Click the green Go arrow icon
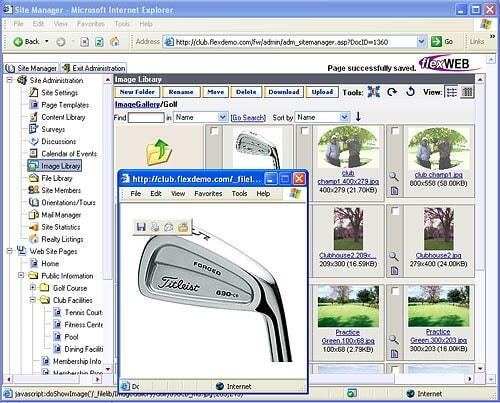Image resolution: width=500 pixels, height=403 pixels. click(436, 42)
